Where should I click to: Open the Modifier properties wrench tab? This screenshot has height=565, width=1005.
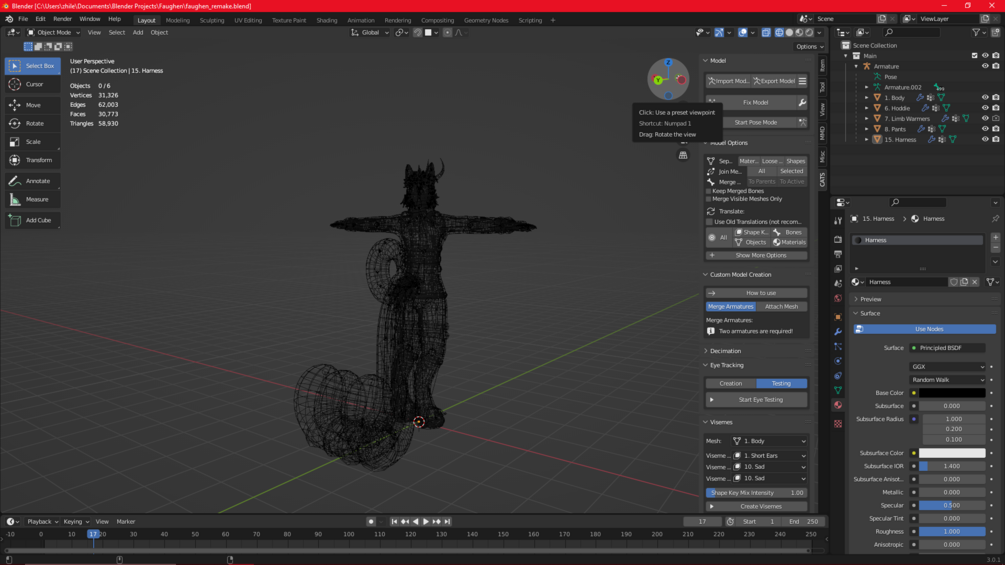[838, 332]
